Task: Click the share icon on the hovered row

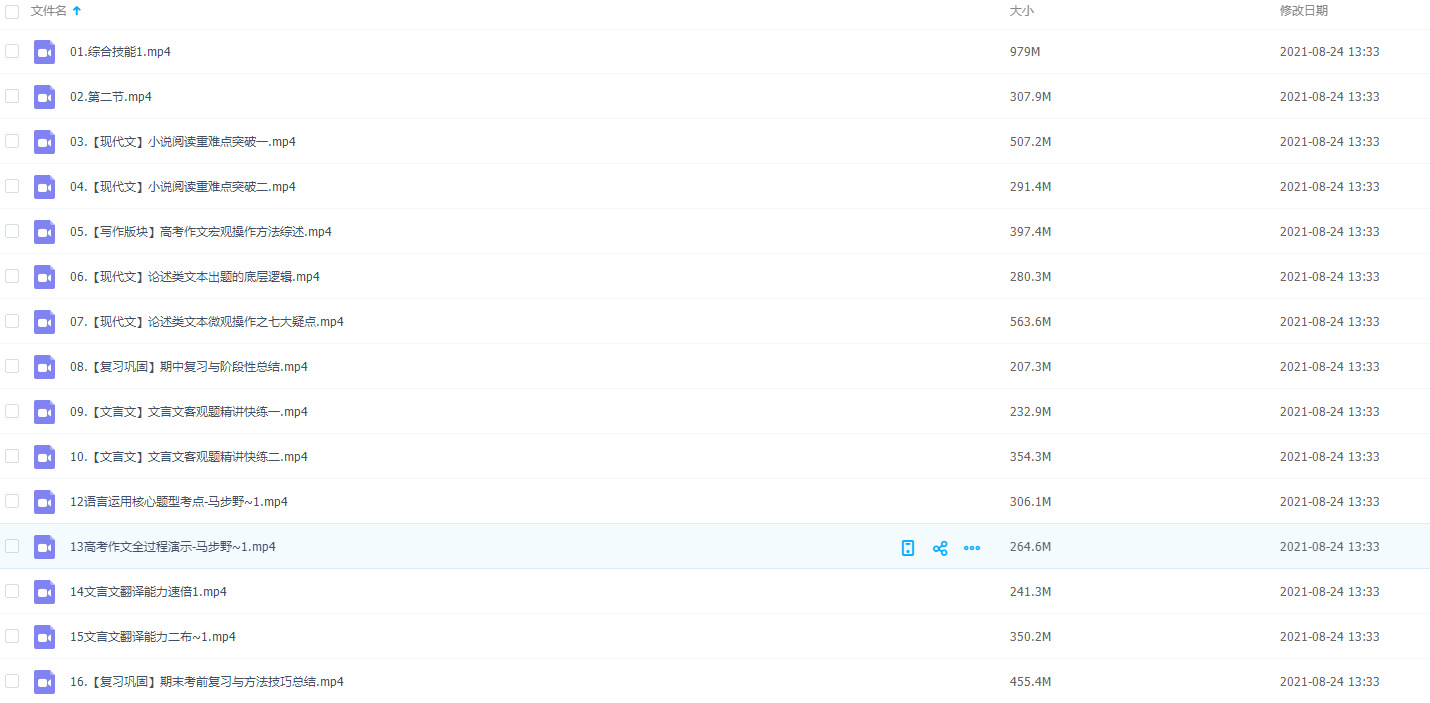Action: (940, 548)
